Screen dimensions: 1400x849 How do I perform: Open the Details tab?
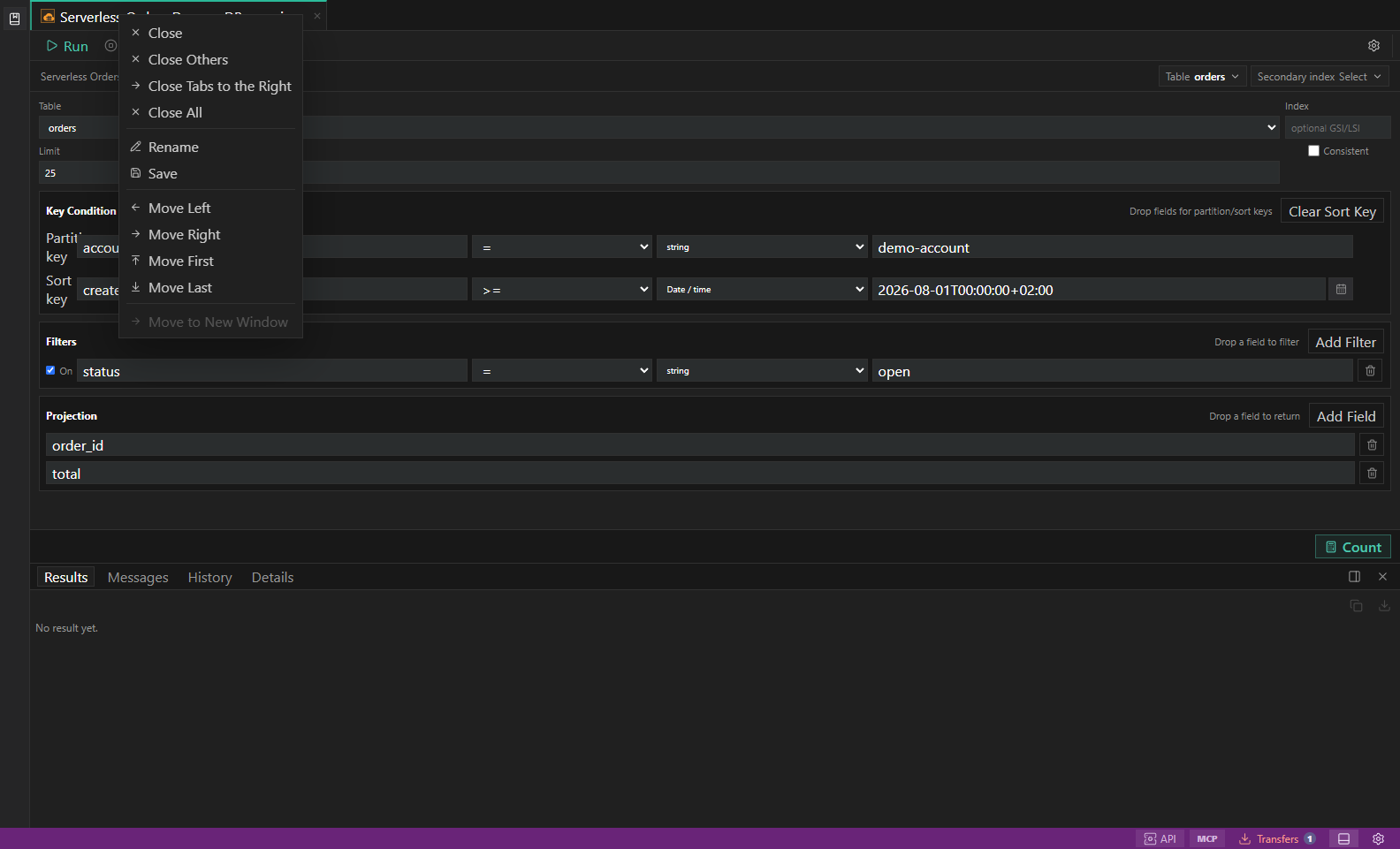point(272,577)
